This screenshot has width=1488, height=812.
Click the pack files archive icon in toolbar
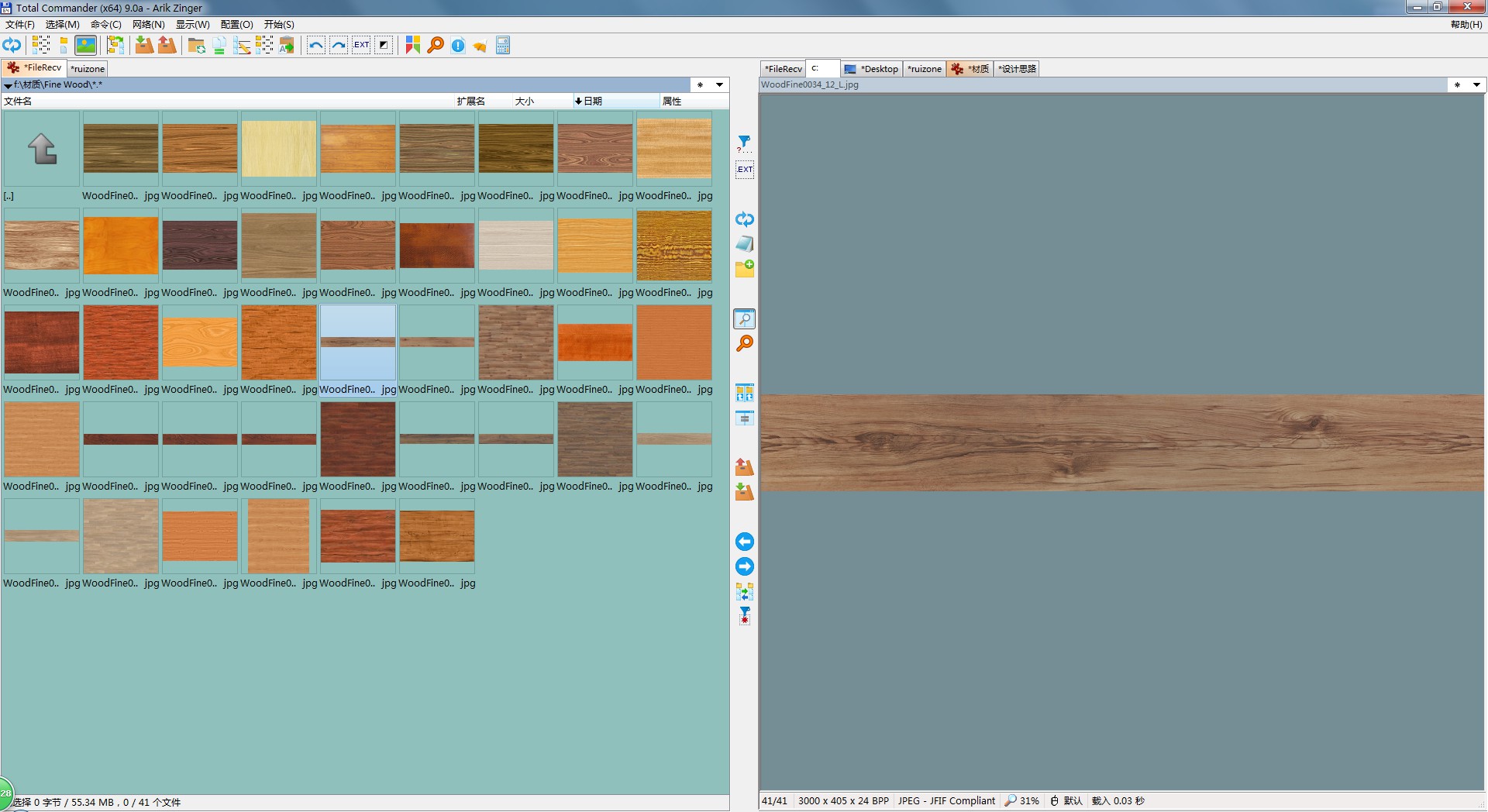144,46
